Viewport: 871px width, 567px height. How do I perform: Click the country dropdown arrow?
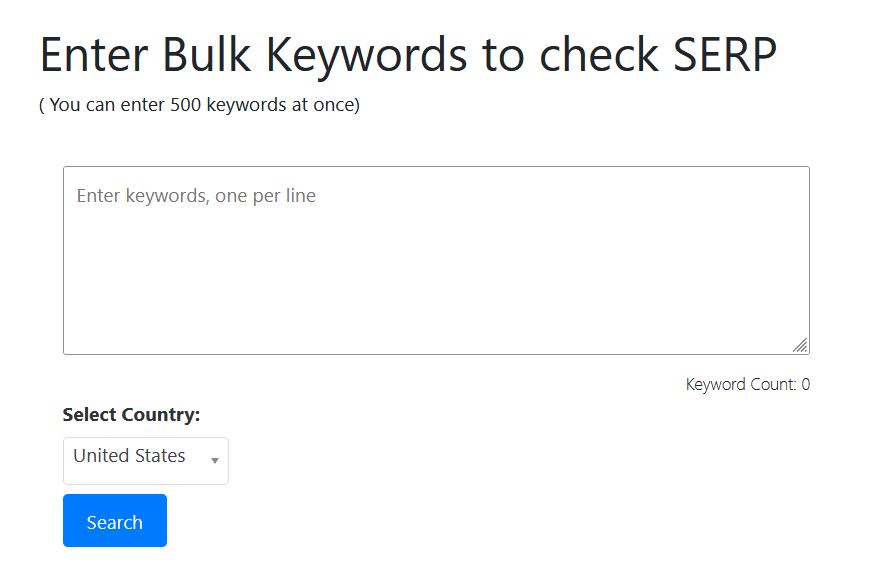pyautogui.click(x=215, y=461)
